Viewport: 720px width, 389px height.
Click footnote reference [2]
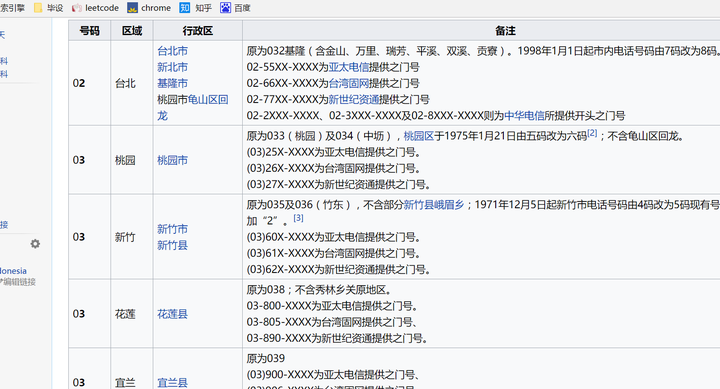pos(592,133)
